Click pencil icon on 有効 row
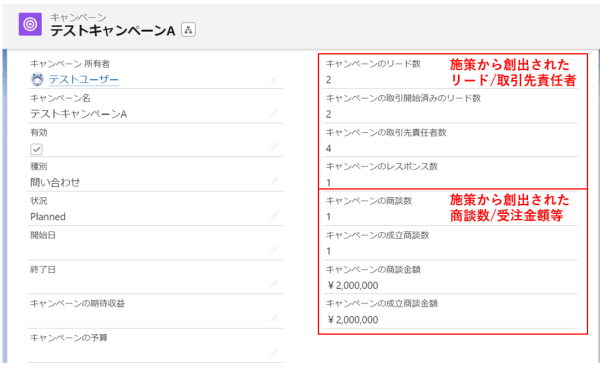 (x=274, y=147)
